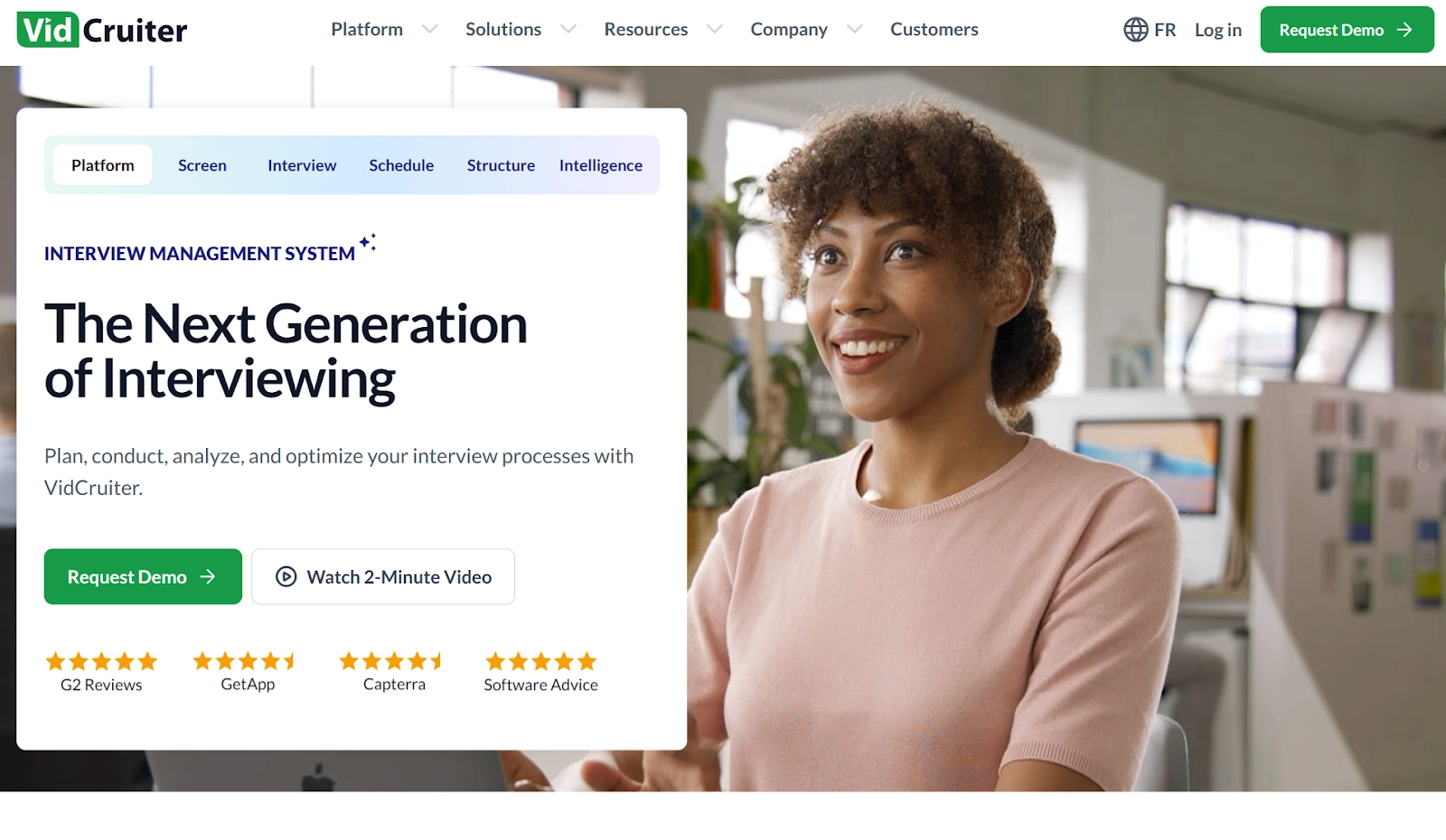Click the Software Advice label

540,685
